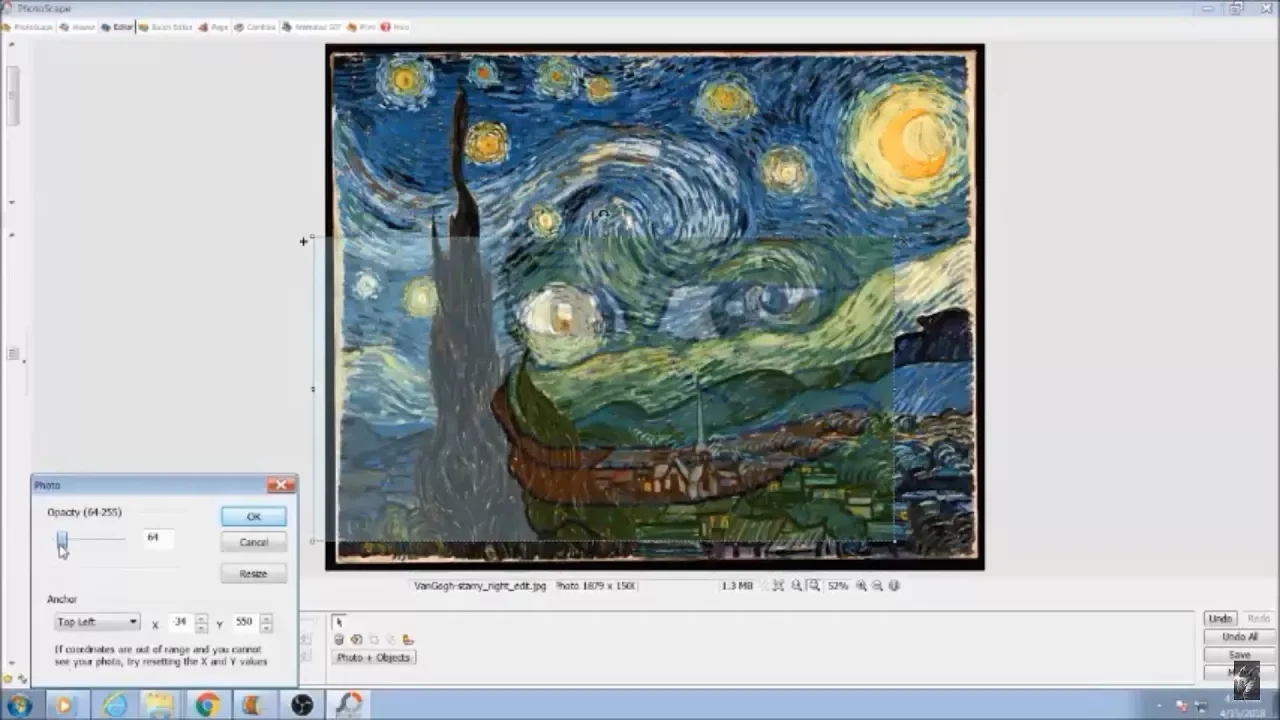The image size is (1280, 720).
Task: Click the overlaid photo on the painting
Action: point(603,390)
